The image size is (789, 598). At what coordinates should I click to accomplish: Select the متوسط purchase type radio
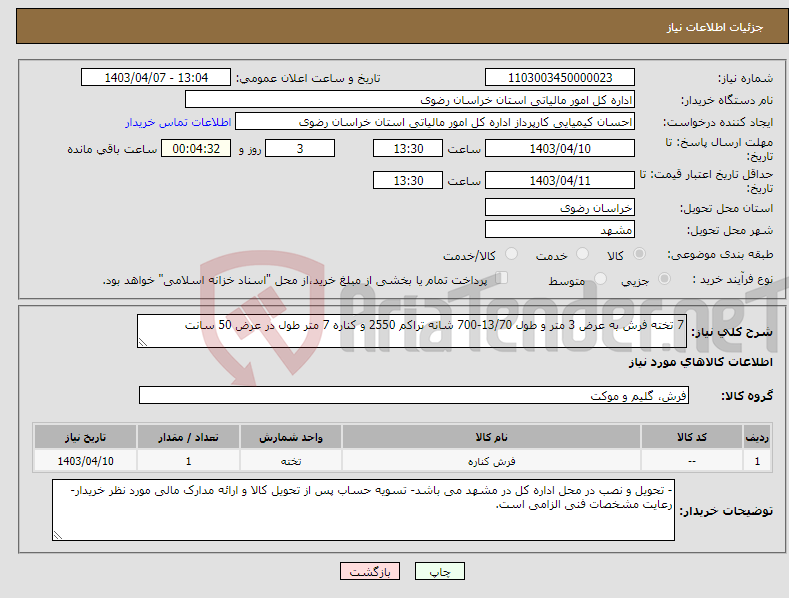pyautogui.click(x=600, y=279)
